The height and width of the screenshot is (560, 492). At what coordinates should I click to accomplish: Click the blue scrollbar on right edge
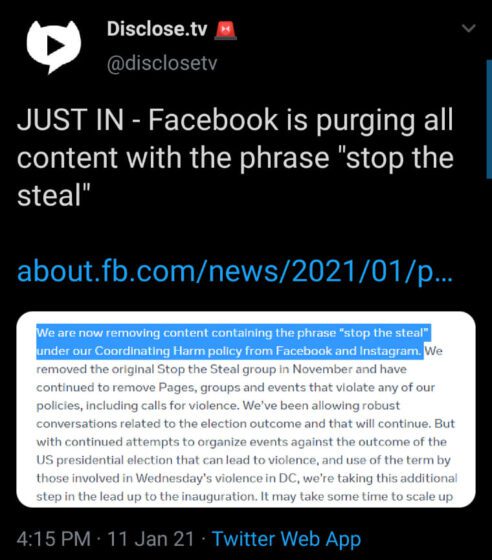click(x=489, y=119)
